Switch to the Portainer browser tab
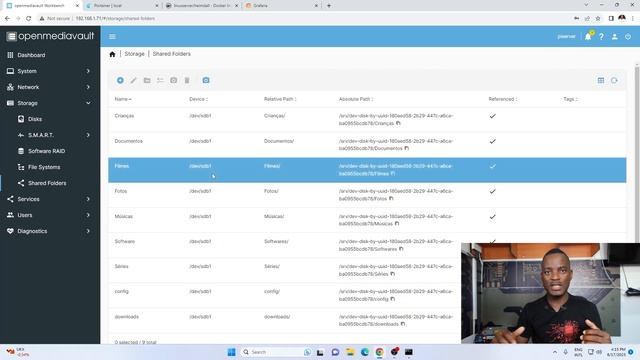This screenshot has height=360, width=640. pyautogui.click(x=121, y=6)
